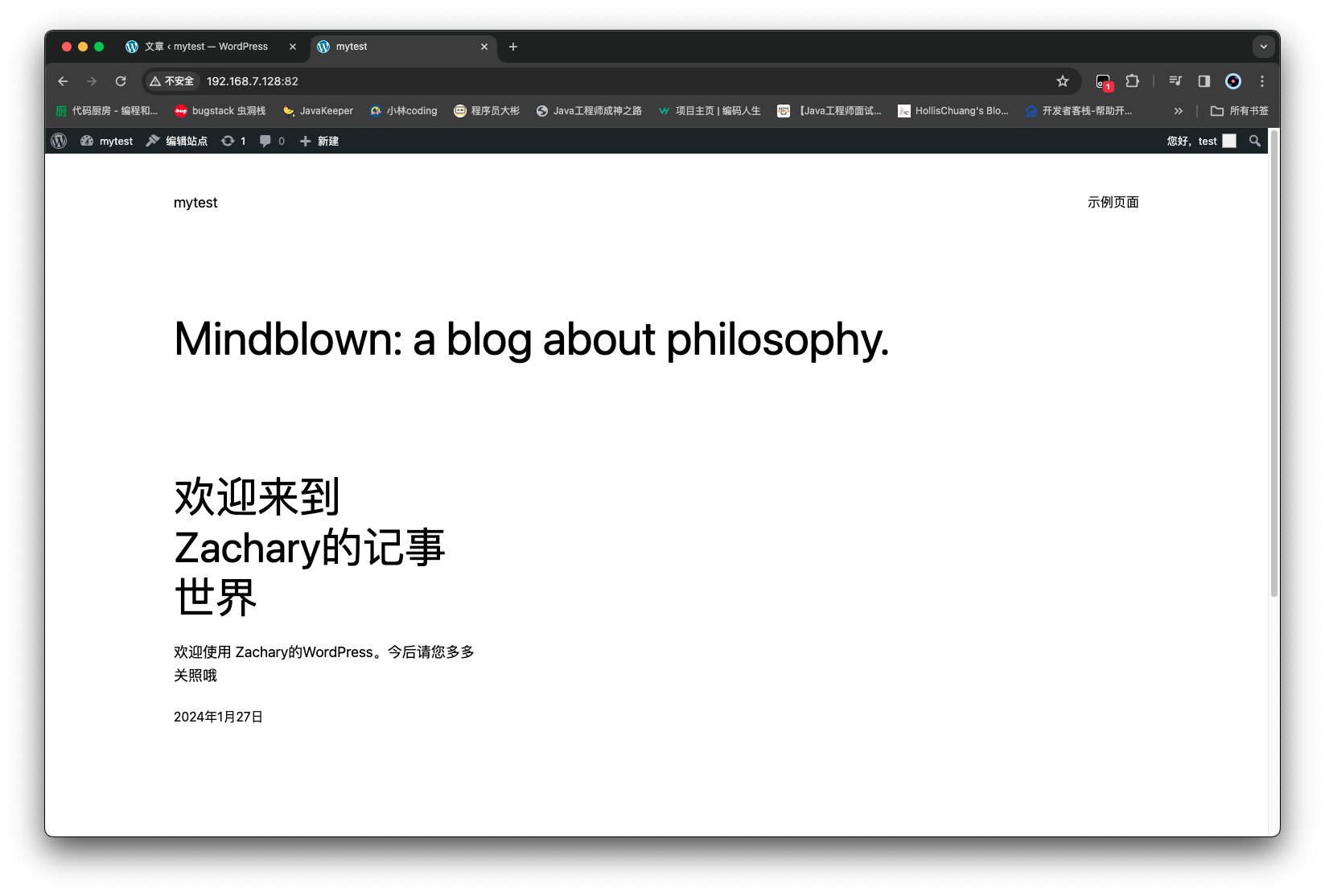Click the 新建 plus item
This screenshot has height=896, width=1325.
click(x=319, y=141)
